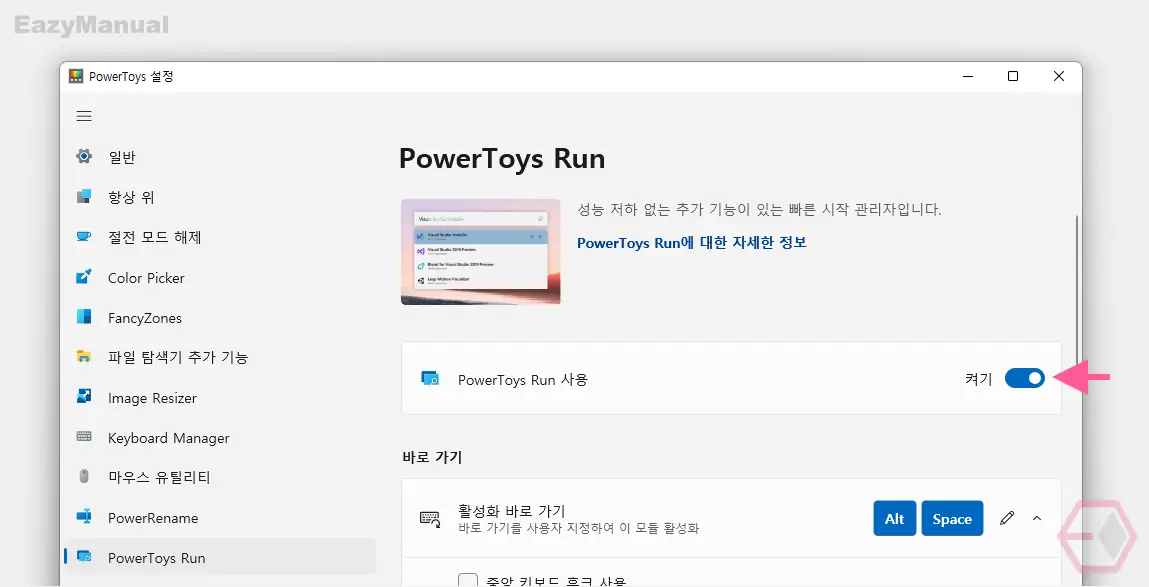Turn off the PowerToys Run toggle
This screenshot has width=1149, height=587.
pos(1024,378)
